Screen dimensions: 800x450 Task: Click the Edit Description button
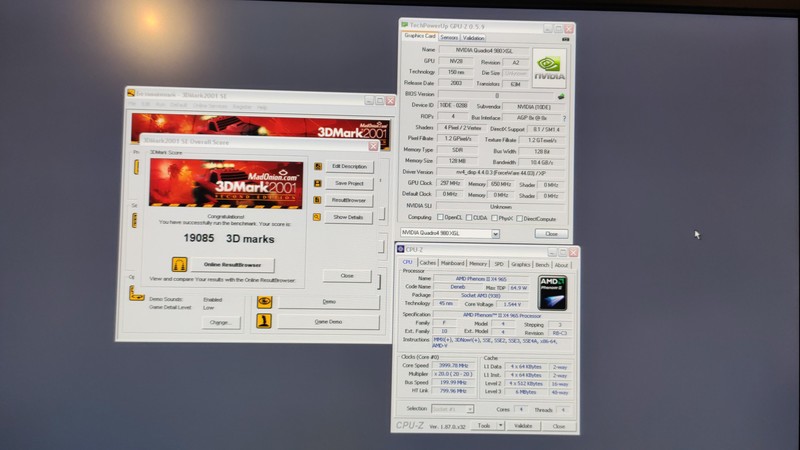[349, 166]
